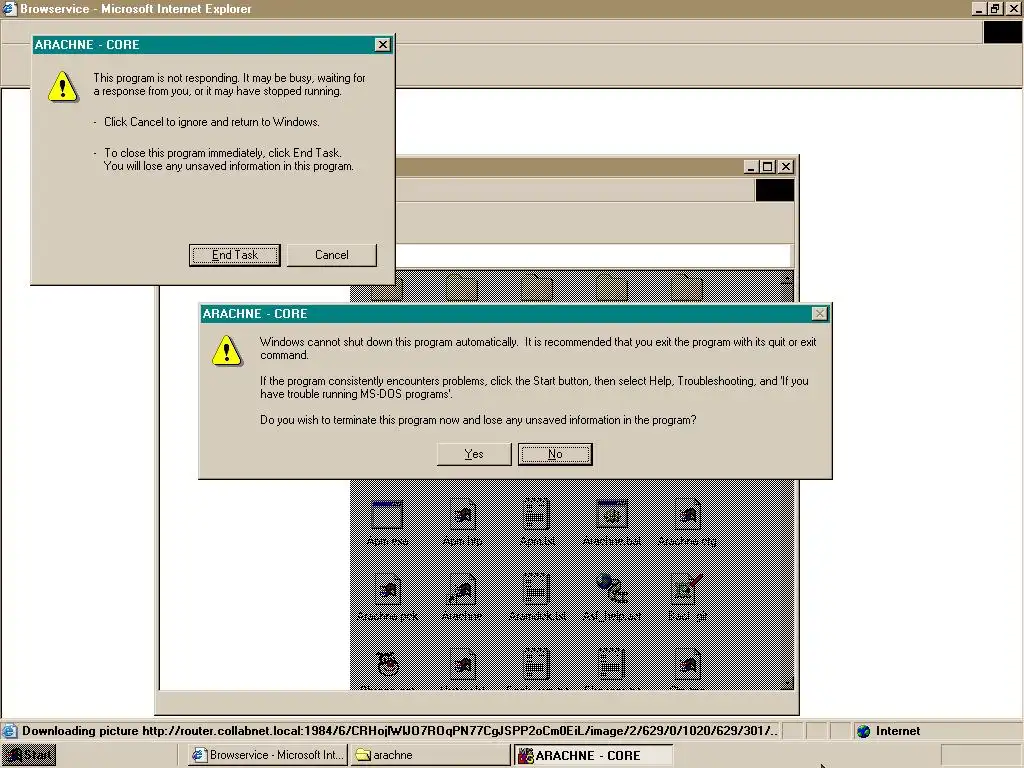
Task: Select the Arachne.cfg file icon
Action: 687,515
